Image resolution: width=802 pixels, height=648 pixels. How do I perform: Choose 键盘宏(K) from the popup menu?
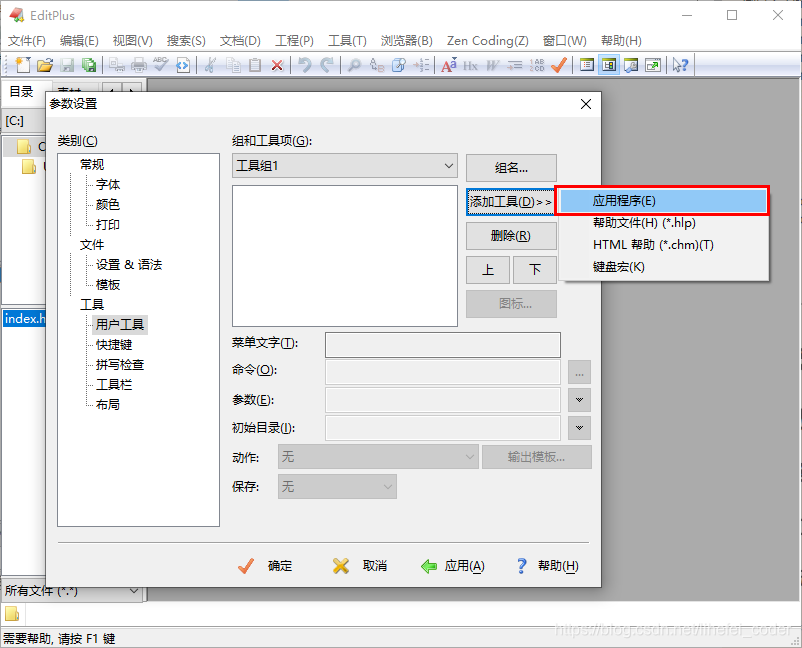coord(663,266)
